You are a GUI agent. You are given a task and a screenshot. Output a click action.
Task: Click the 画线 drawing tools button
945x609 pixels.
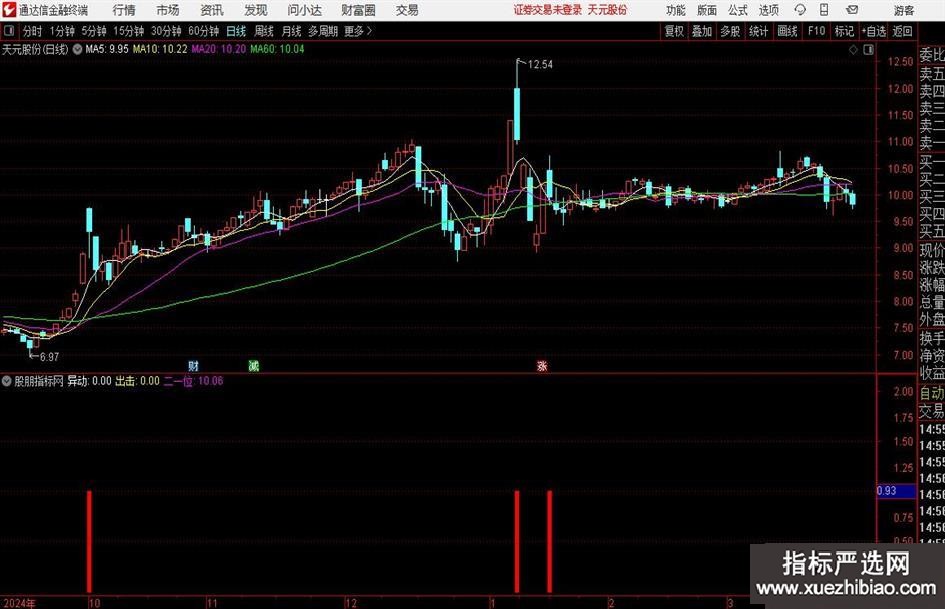(x=787, y=31)
